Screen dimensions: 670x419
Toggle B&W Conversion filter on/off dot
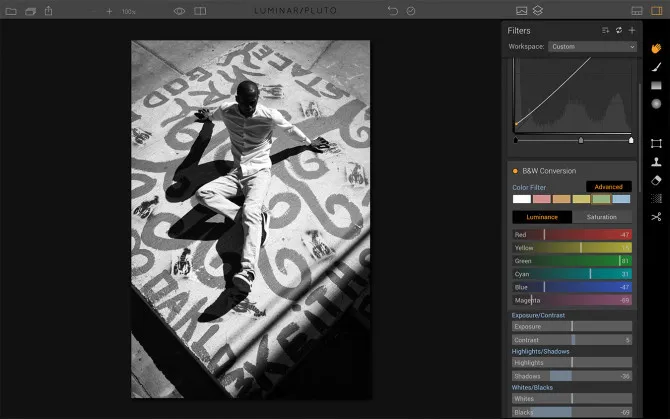click(x=515, y=171)
